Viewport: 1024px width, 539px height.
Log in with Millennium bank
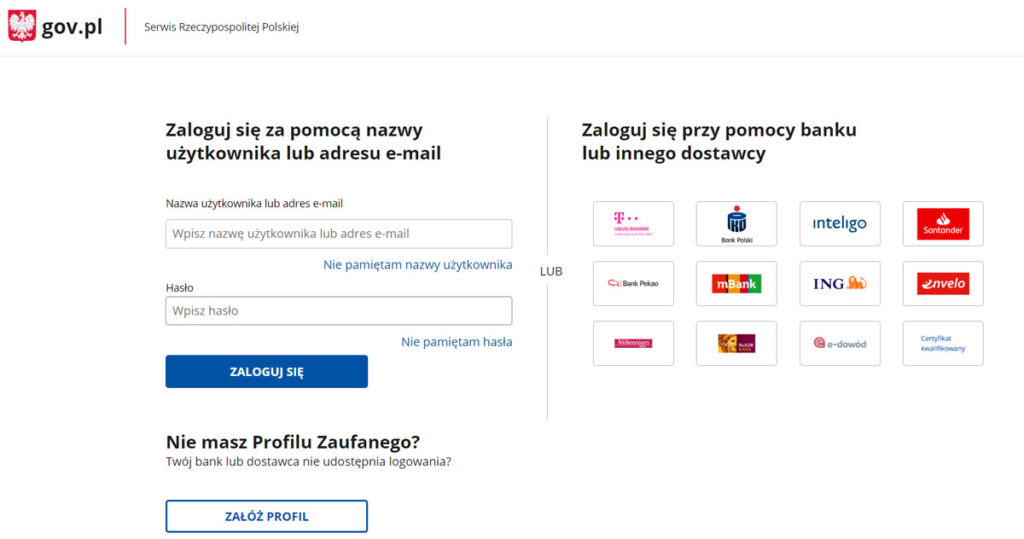click(633, 343)
